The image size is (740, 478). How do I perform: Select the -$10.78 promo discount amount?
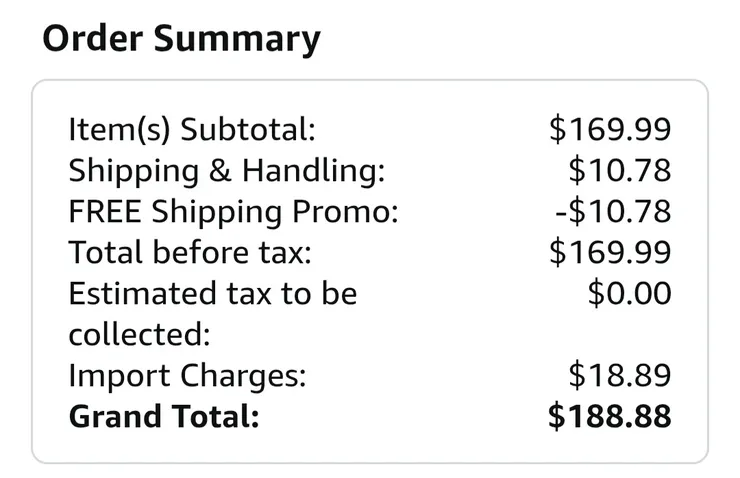[x=615, y=212]
